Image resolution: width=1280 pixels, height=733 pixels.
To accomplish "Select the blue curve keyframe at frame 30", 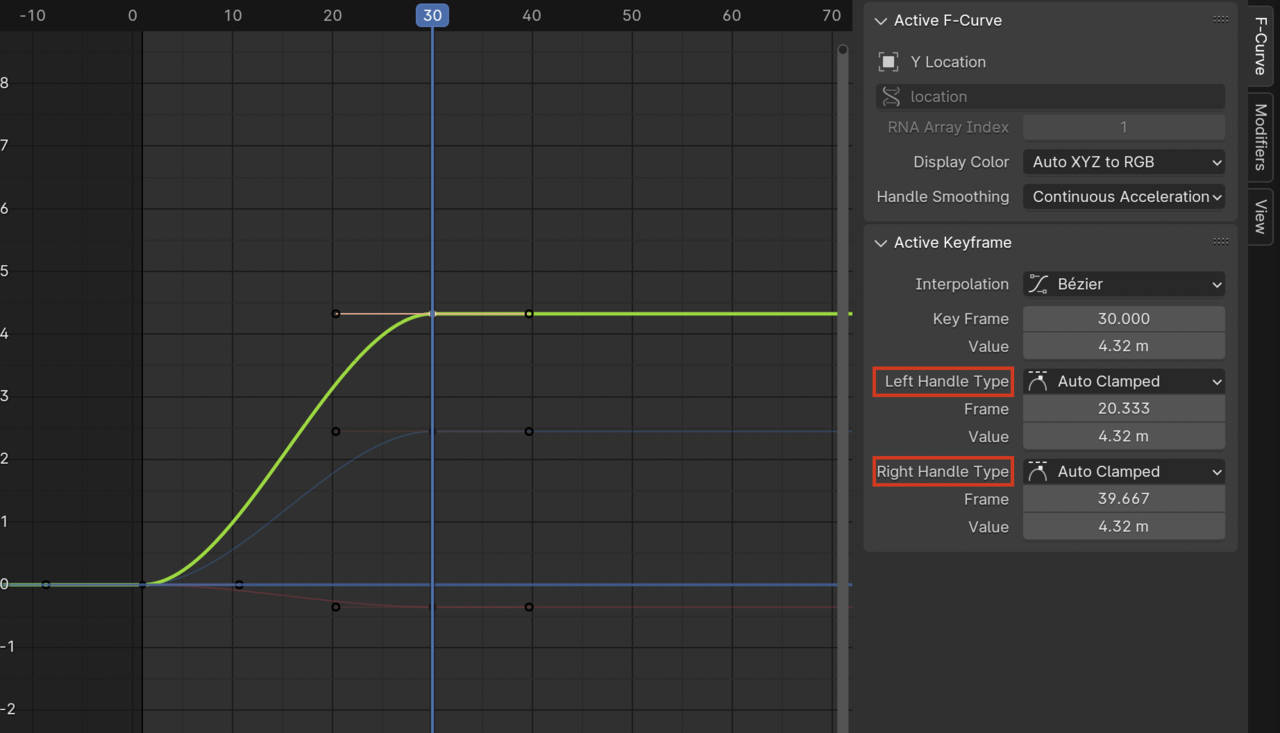I will click(x=432, y=432).
